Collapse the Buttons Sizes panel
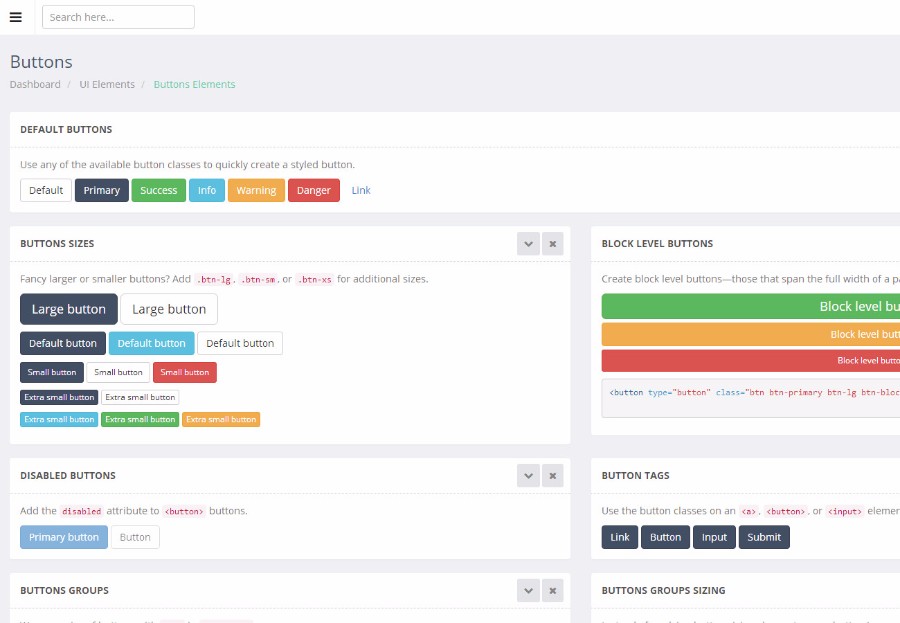Screen dimensions: 900x623 pyautogui.click(x=528, y=243)
